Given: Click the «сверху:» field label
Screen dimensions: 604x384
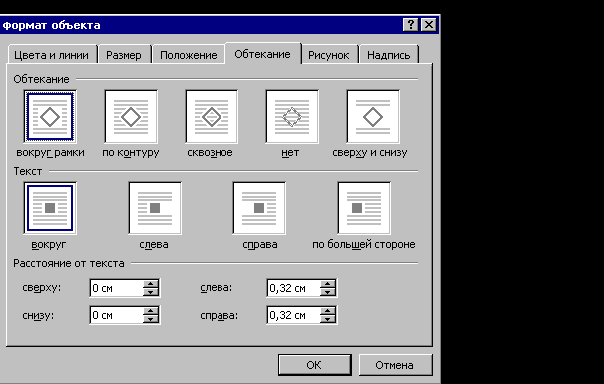Looking at the screenshot, I should 42,287.
